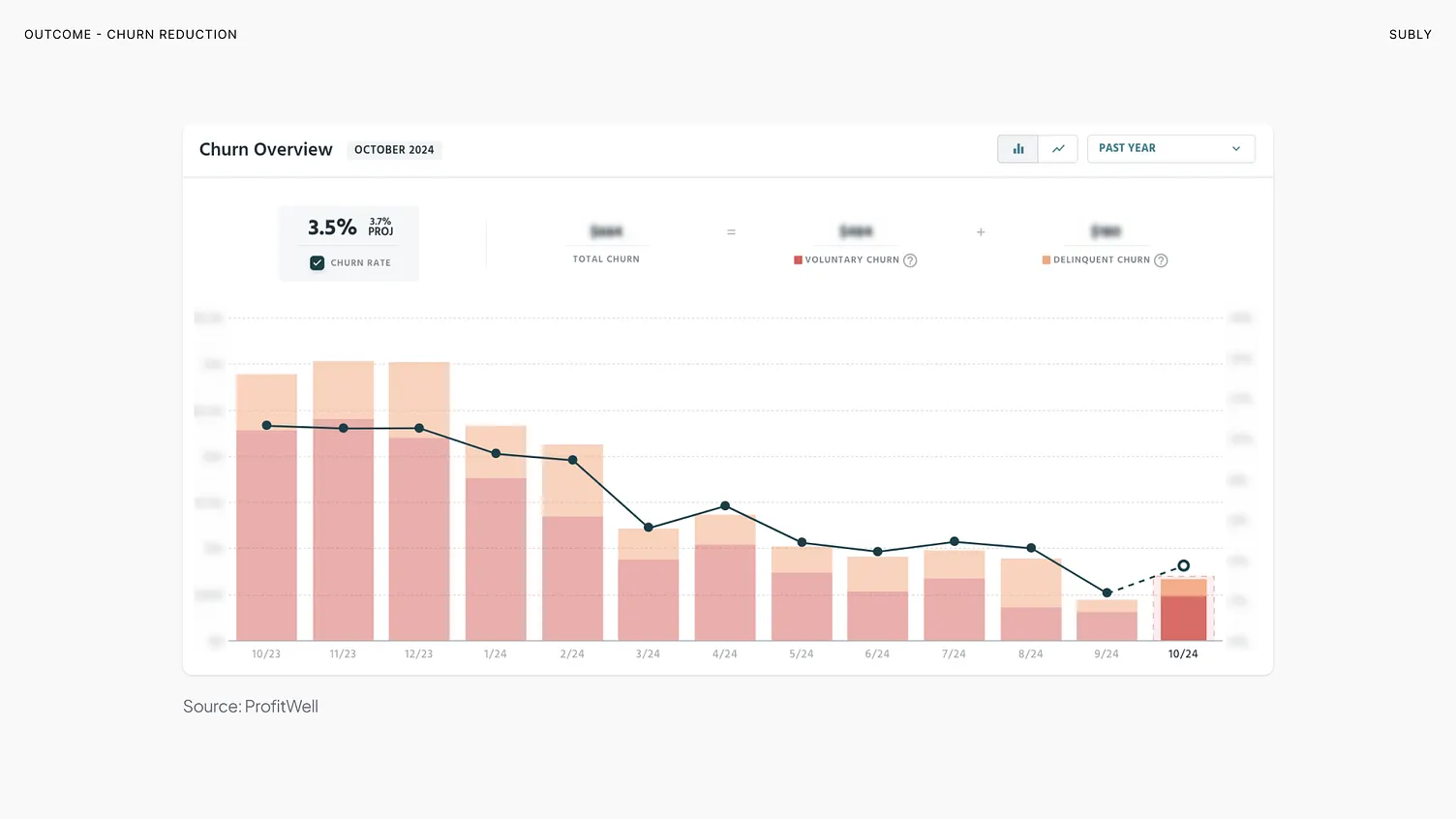Screen dimensions: 1456x819
Task: Switch to line chart view icon
Action: pyautogui.click(x=1058, y=149)
